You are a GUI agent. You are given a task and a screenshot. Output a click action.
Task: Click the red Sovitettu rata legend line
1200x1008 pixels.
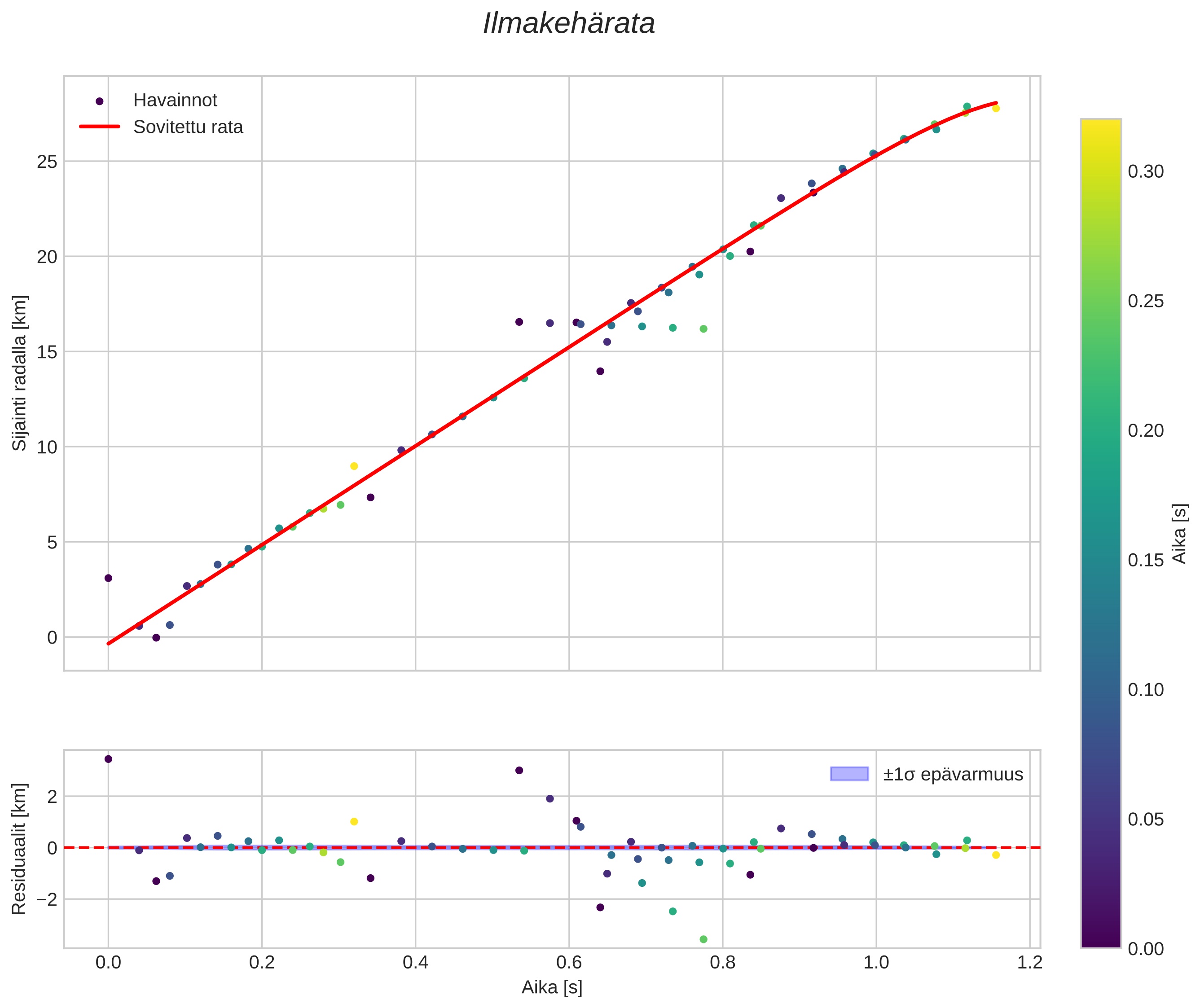pyautogui.click(x=100, y=126)
